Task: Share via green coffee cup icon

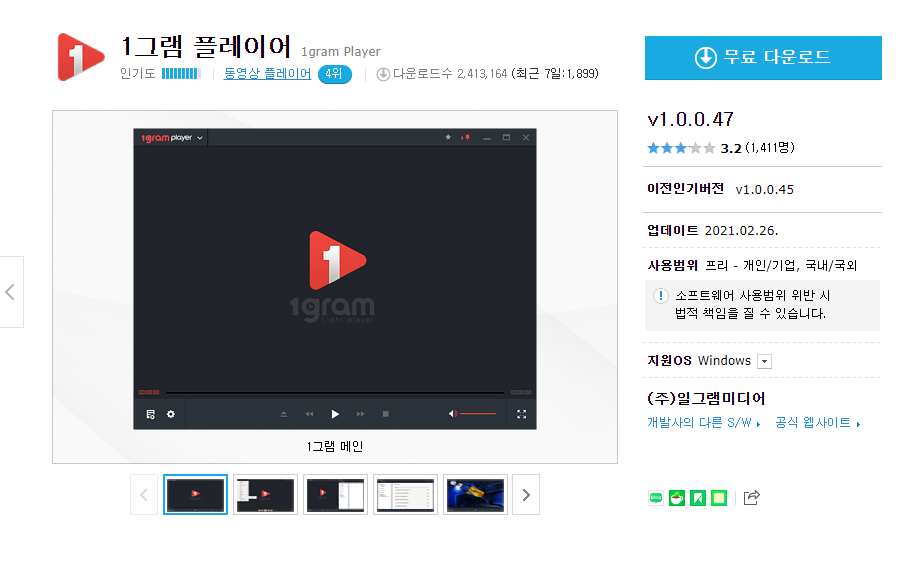Action: pos(676,498)
